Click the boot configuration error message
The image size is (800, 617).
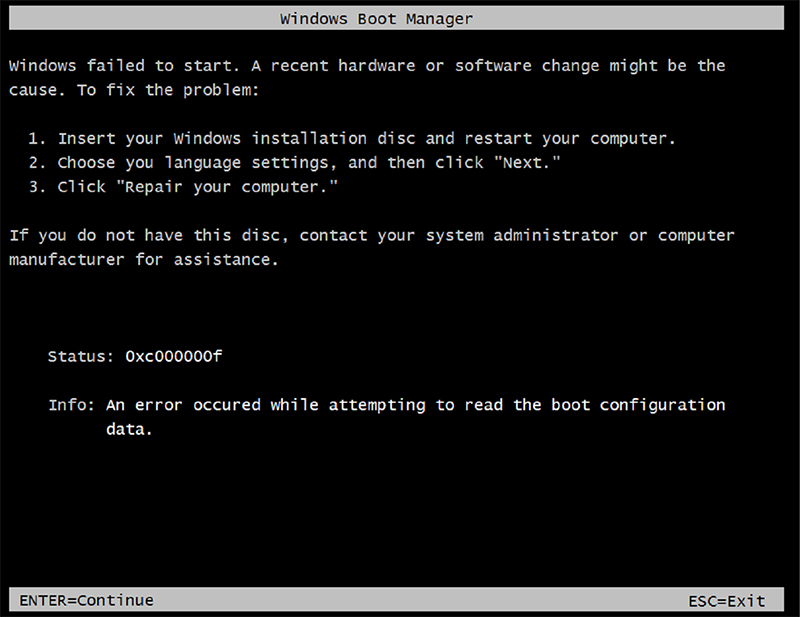point(415,405)
